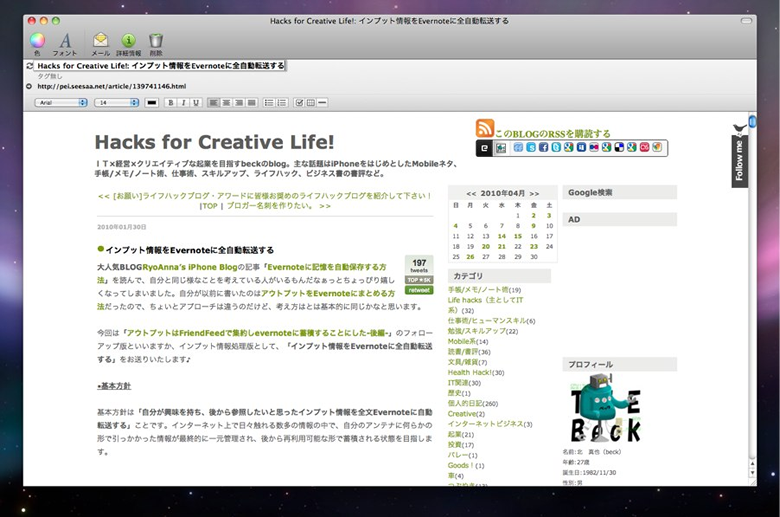The image size is (780, 517).
Task: Click the タグ無し tag field
Action: pyautogui.click(x=50, y=76)
